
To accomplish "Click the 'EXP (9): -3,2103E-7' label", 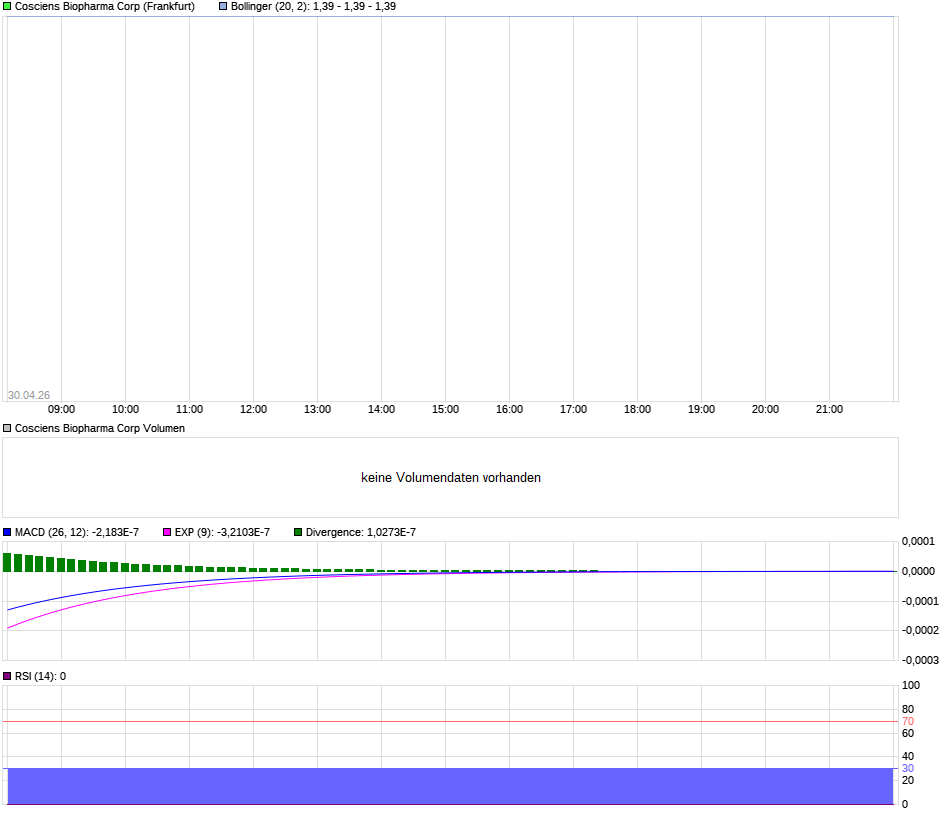I will (x=222, y=532).
